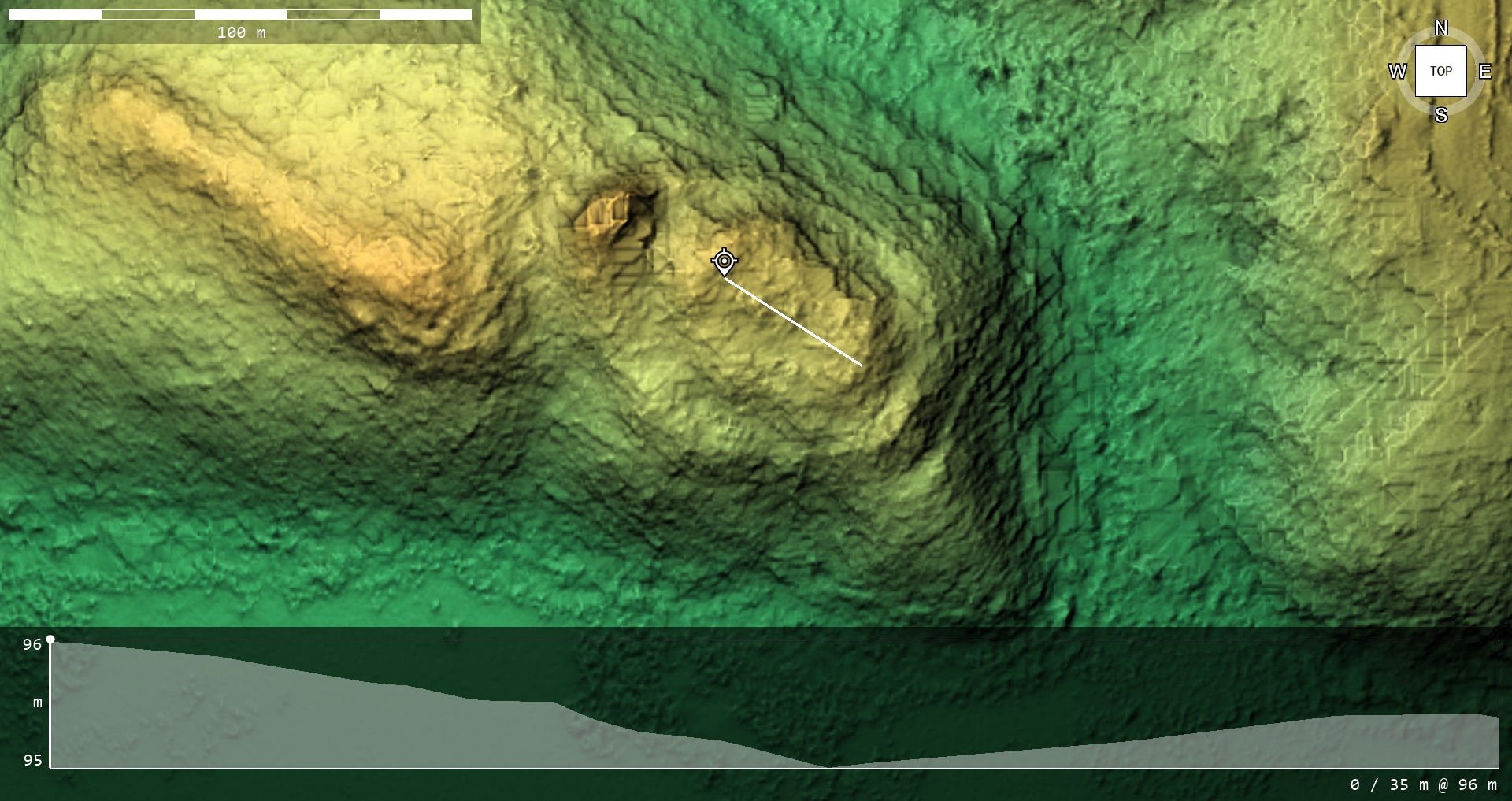The image size is (1512, 801).
Task: Click the white dot at the elevation profile start
Action: (x=50, y=640)
